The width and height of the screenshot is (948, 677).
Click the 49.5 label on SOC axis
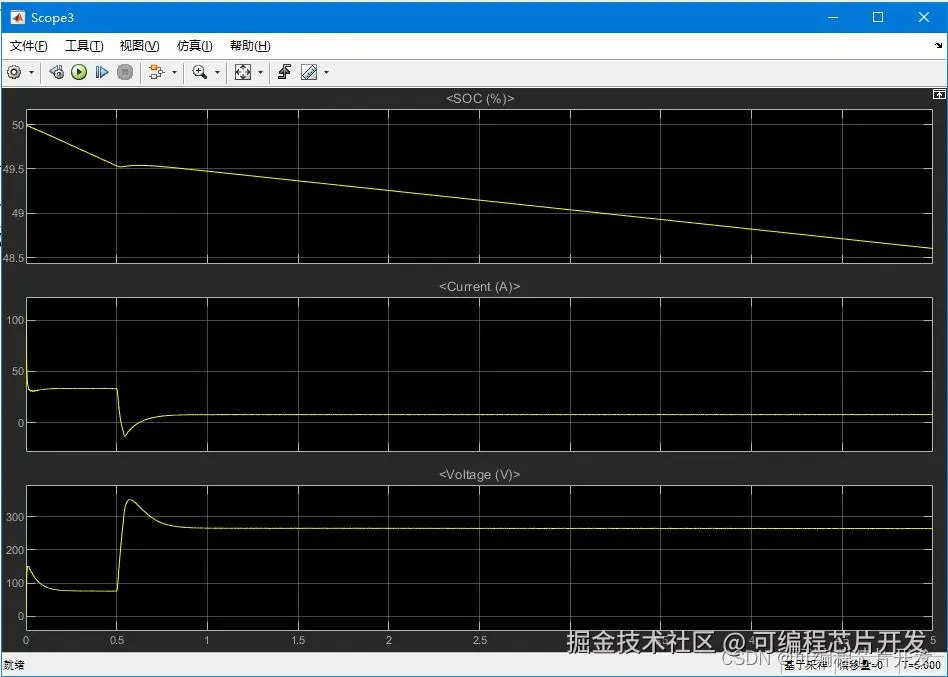pyautogui.click(x=13, y=170)
